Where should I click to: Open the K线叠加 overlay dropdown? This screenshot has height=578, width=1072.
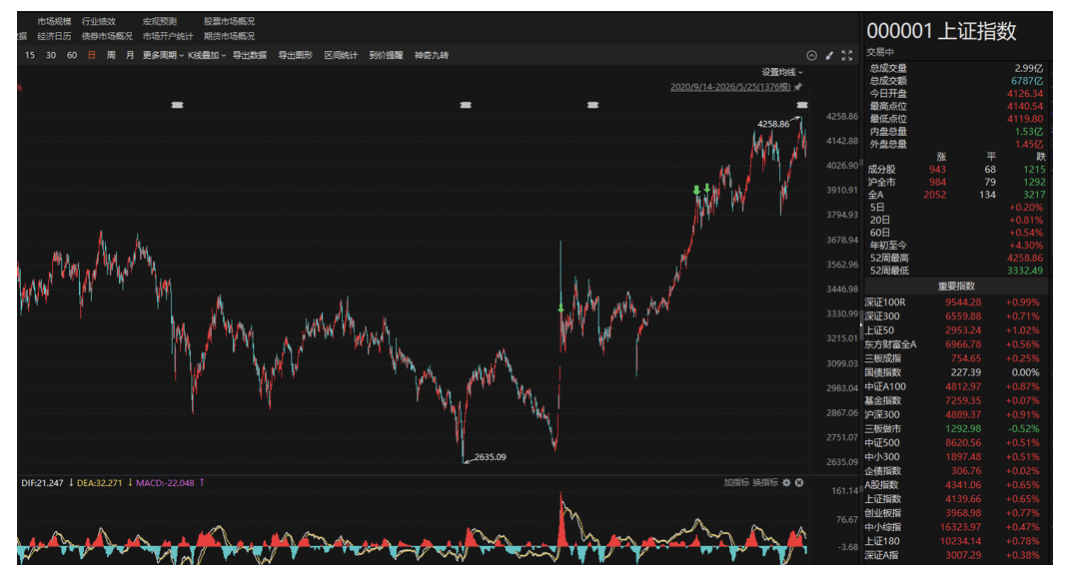pyautogui.click(x=207, y=55)
